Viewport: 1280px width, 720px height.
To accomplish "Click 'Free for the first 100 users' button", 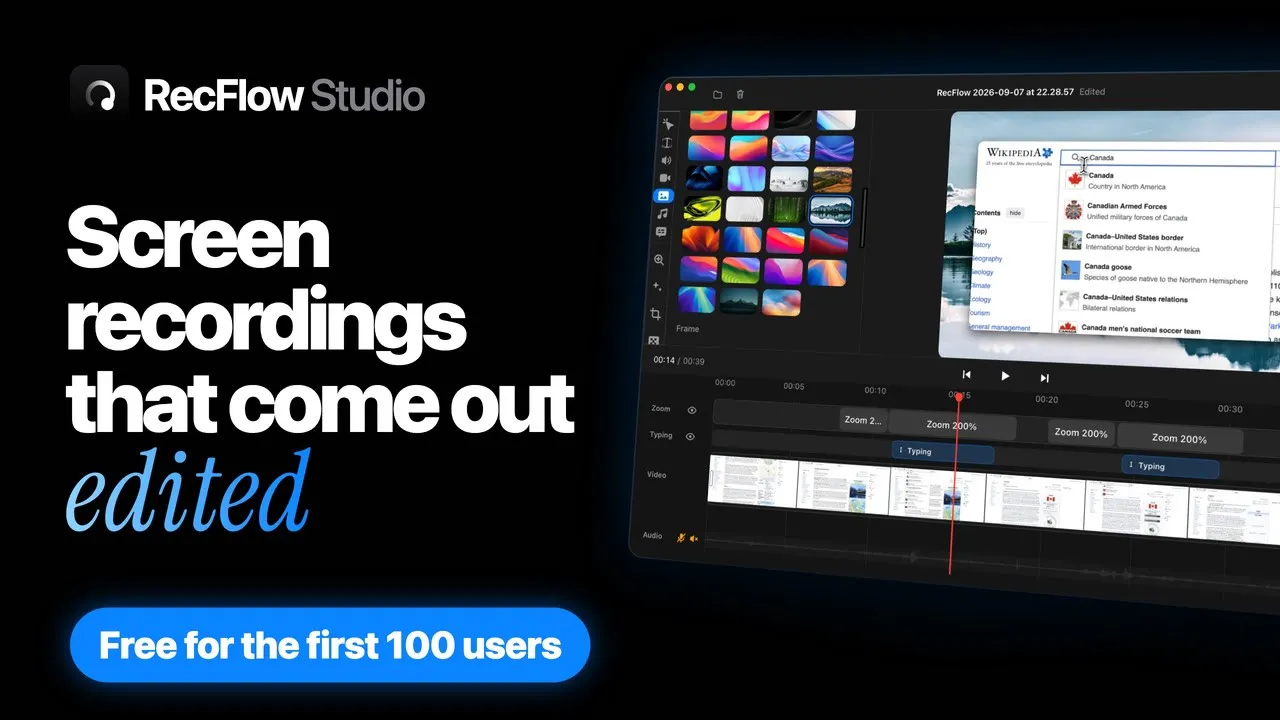I will point(330,645).
